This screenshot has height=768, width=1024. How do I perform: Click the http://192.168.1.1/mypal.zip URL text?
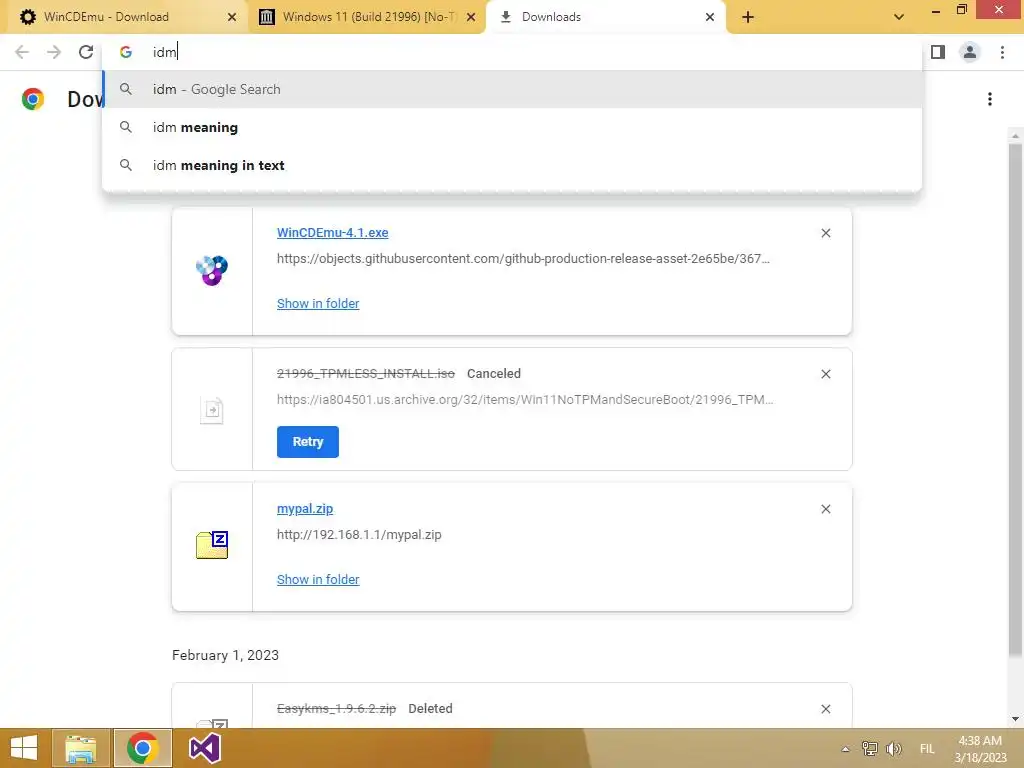(x=359, y=535)
